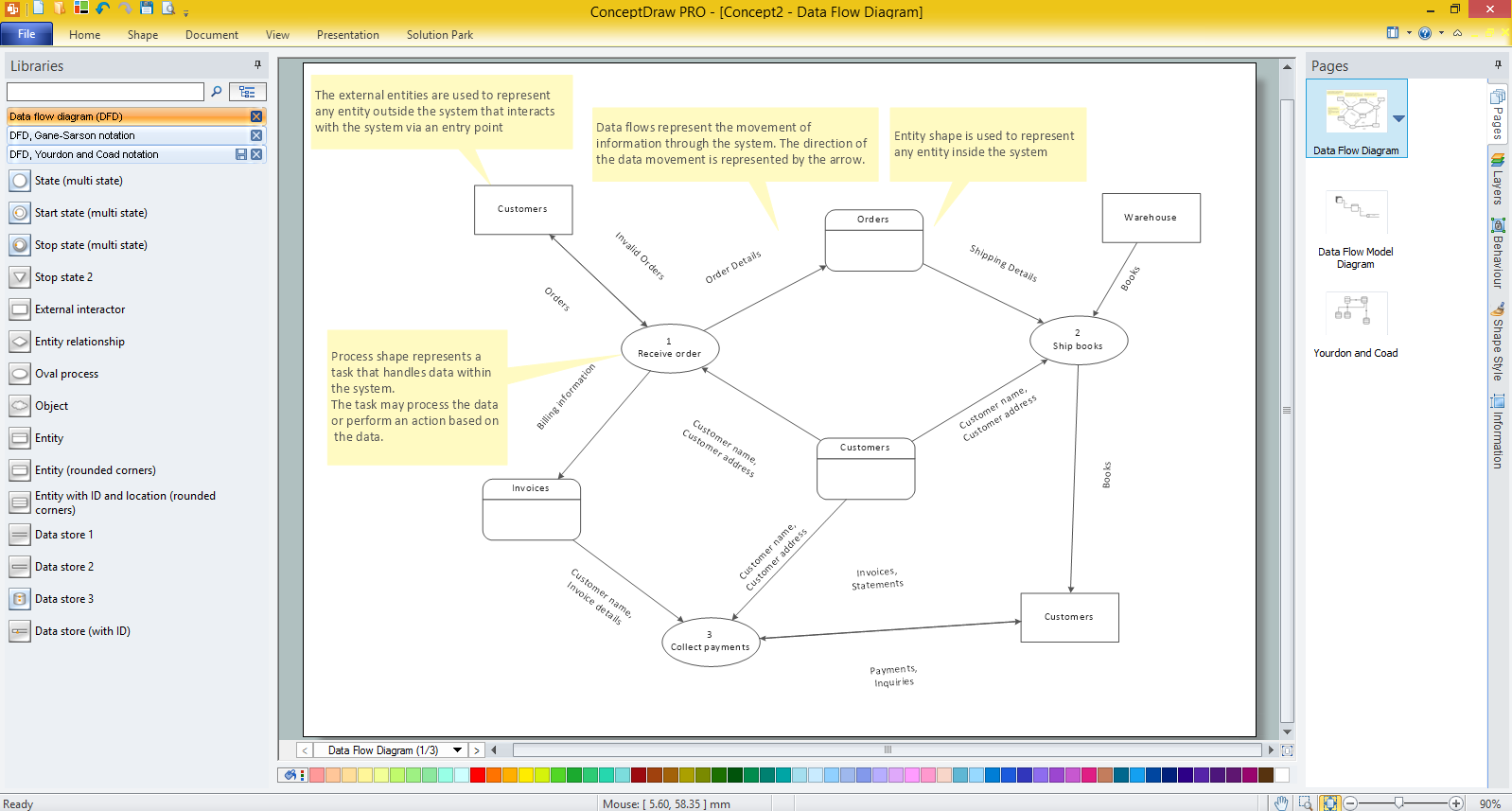The height and width of the screenshot is (811, 1512).
Task: Go to the previous page arrow
Action: [304, 749]
